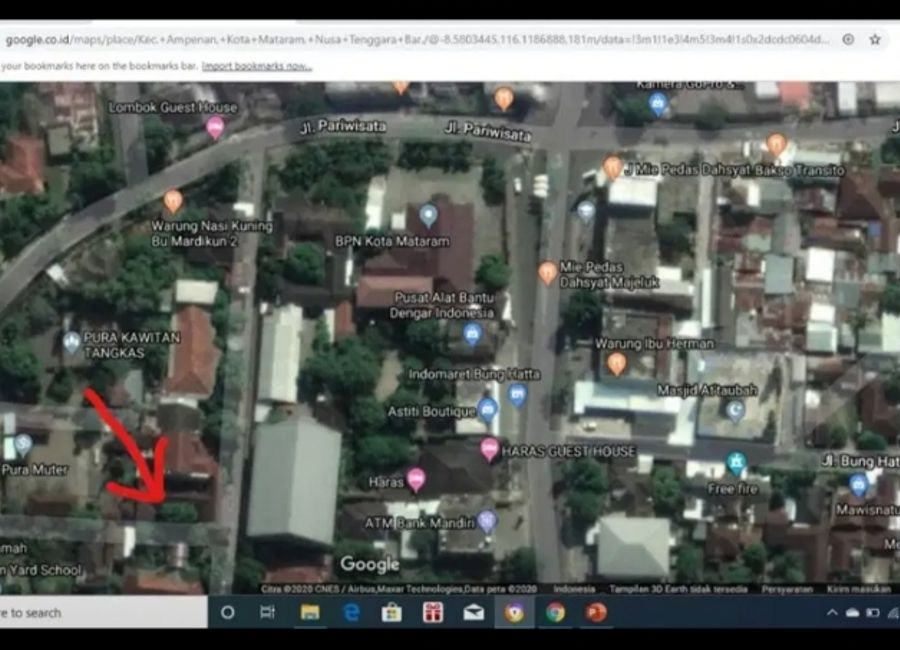Show hidden system tray icons
This screenshot has width=900, height=650.
(x=832, y=613)
